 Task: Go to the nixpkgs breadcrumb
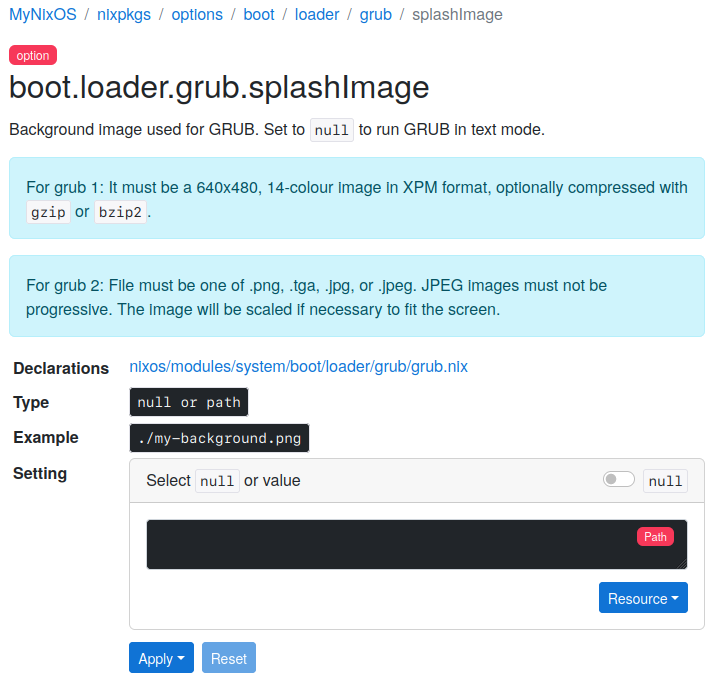[x=124, y=15]
